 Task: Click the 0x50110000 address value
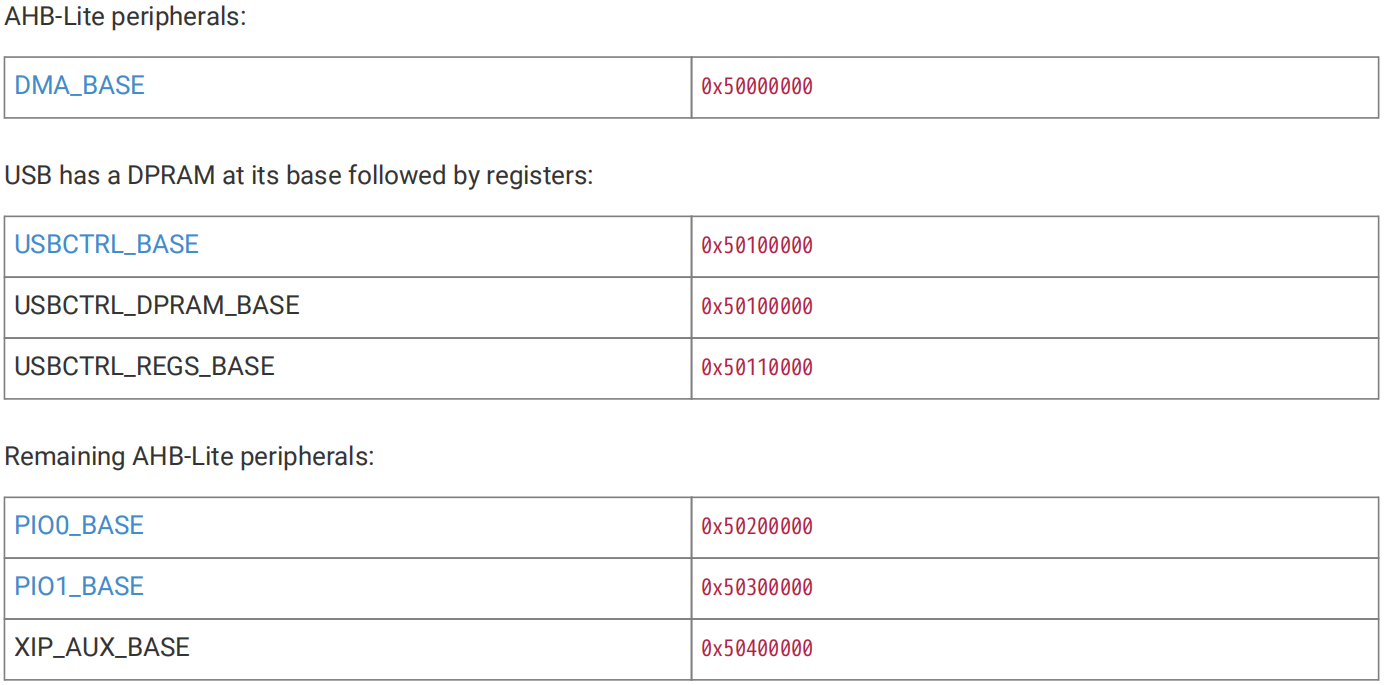pyautogui.click(x=757, y=368)
